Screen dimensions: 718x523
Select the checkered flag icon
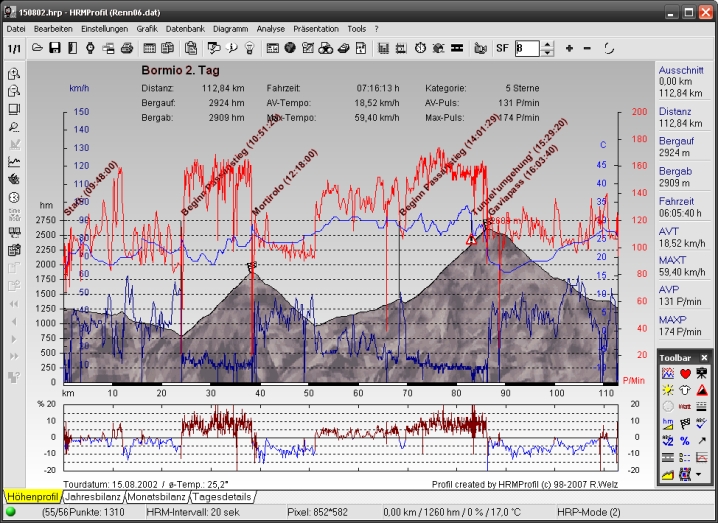685,423
